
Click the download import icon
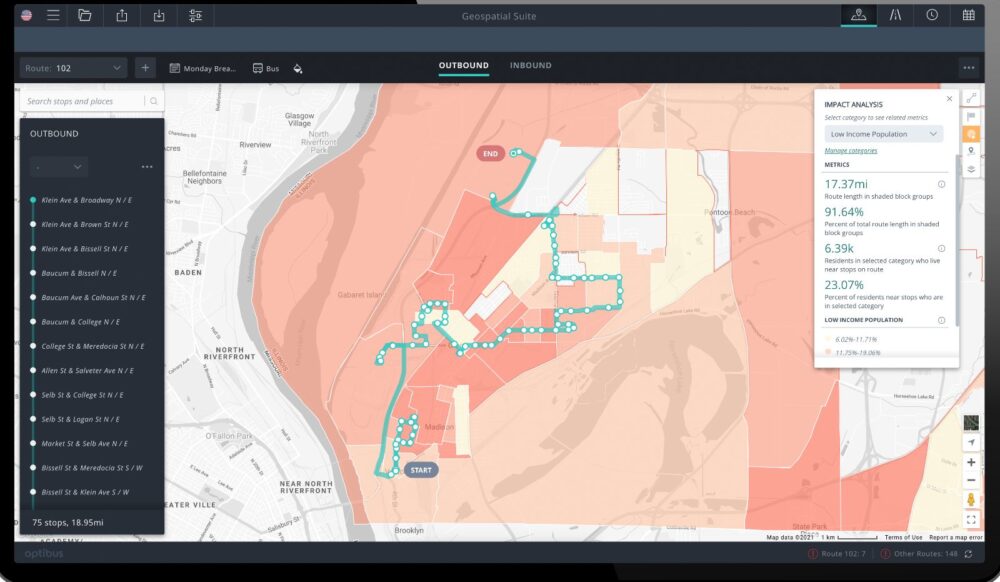159,15
